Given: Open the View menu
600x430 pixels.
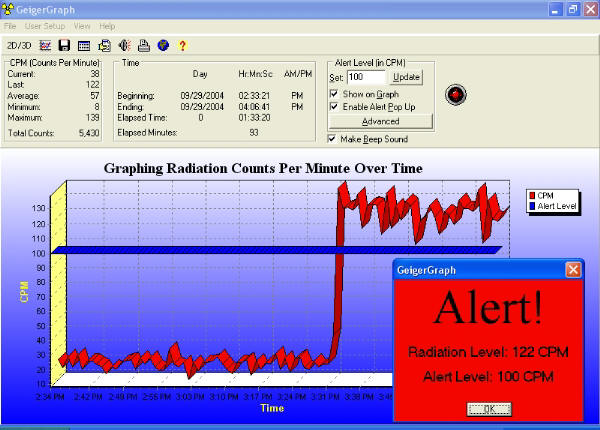Looking at the screenshot, I should 82,26.
